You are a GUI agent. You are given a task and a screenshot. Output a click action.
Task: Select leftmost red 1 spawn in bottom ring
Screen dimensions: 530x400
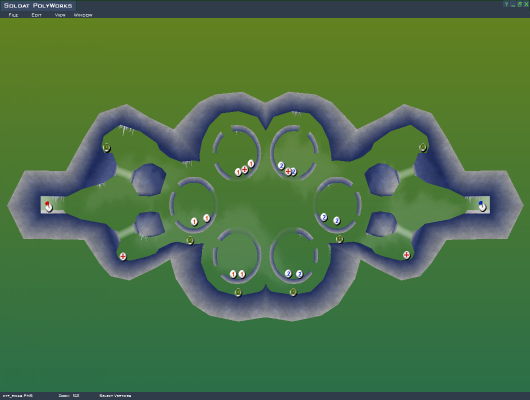(233, 274)
